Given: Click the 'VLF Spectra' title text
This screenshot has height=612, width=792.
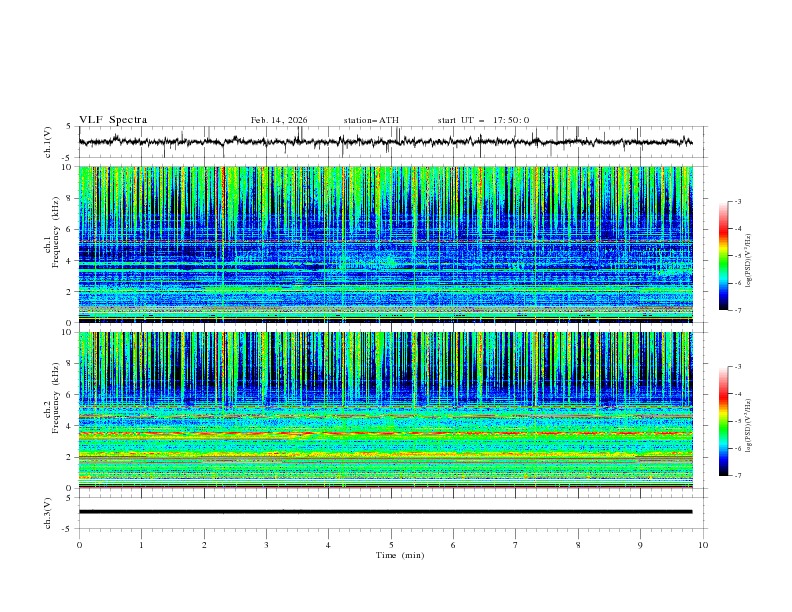Looking at the screenshot, I should coord(113,120).
